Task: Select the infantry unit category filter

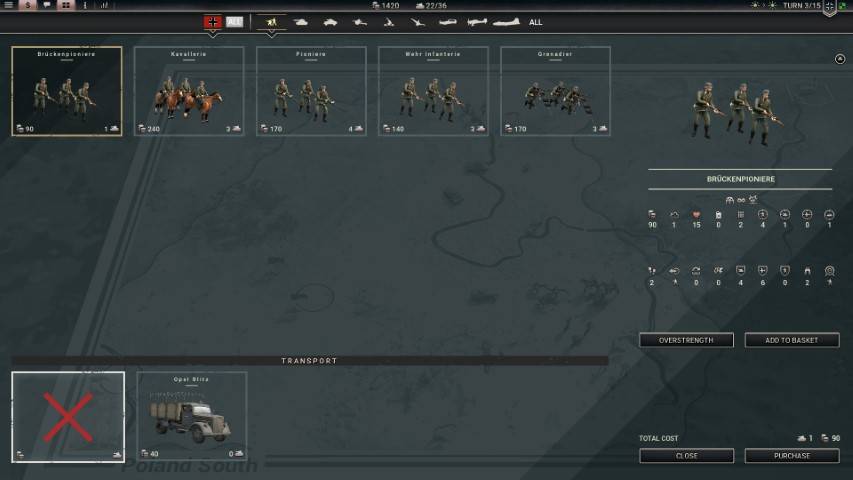Action: [271, 21]
